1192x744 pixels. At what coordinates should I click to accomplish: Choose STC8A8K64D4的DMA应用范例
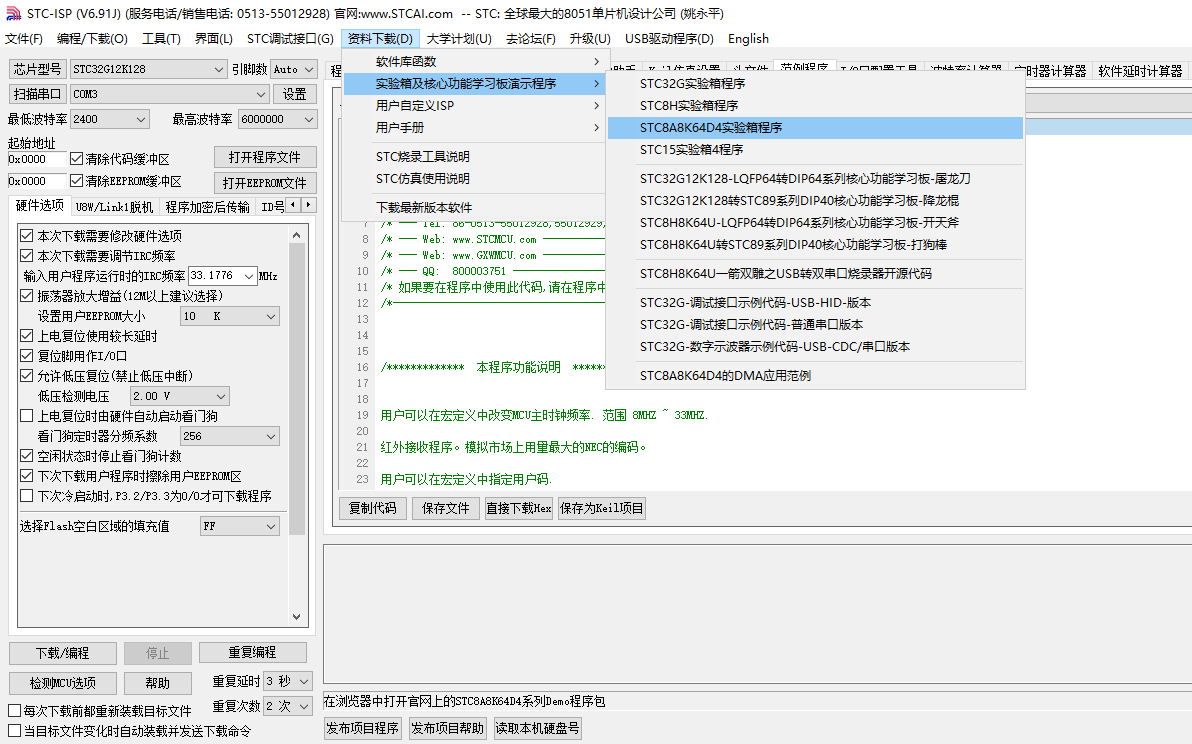tap(816, 375)
